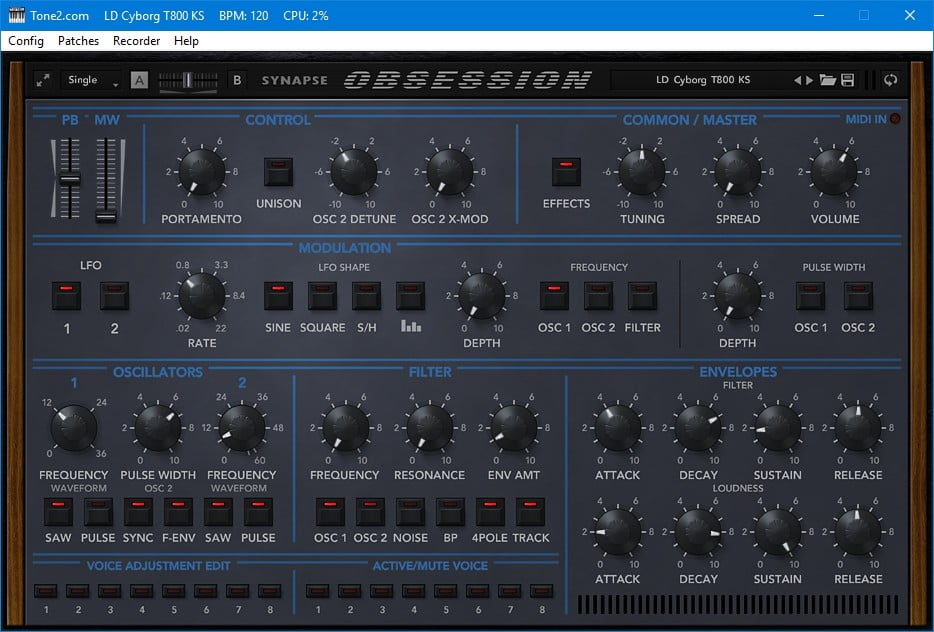The image size is (934, 632).
Task: Open the Patches menu
Action: [x=78, y=41]
